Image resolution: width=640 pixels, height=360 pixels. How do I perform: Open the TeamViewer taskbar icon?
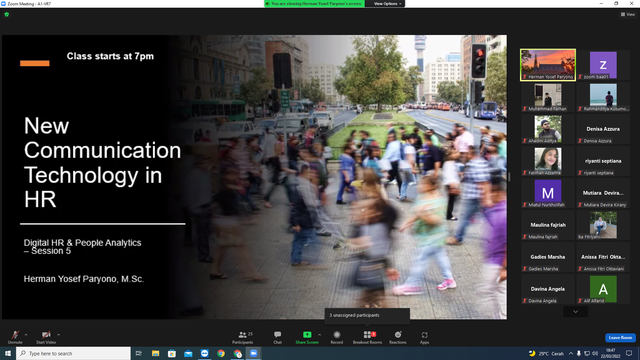pos(204,353)
